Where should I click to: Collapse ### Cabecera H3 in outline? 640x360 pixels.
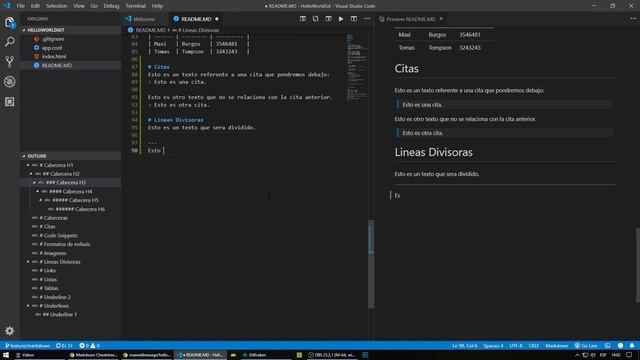click(34, 182)
